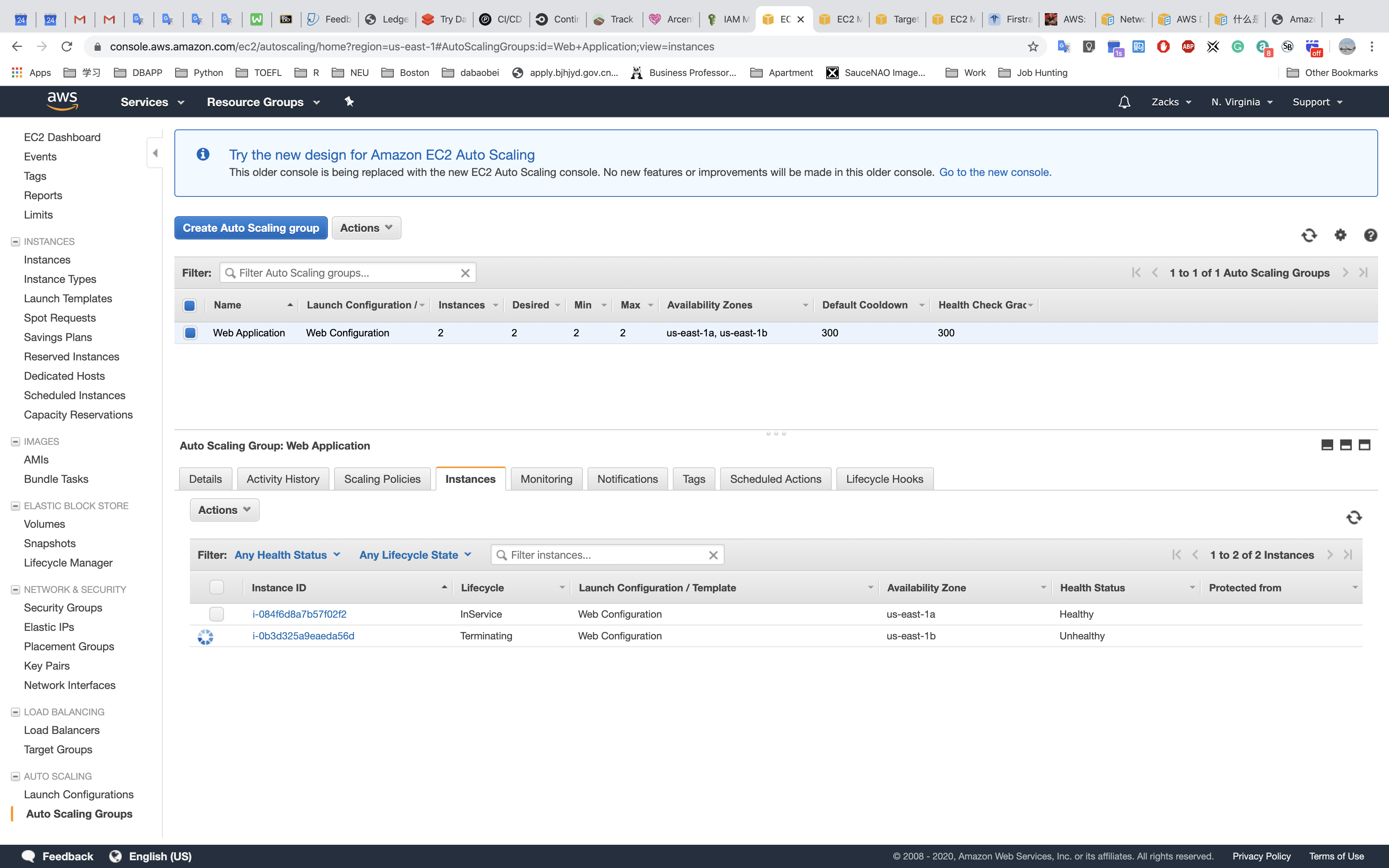Screen dimensions: 1389x868
Task: Maximize the details pane to full height
Action: (1364, 445)
